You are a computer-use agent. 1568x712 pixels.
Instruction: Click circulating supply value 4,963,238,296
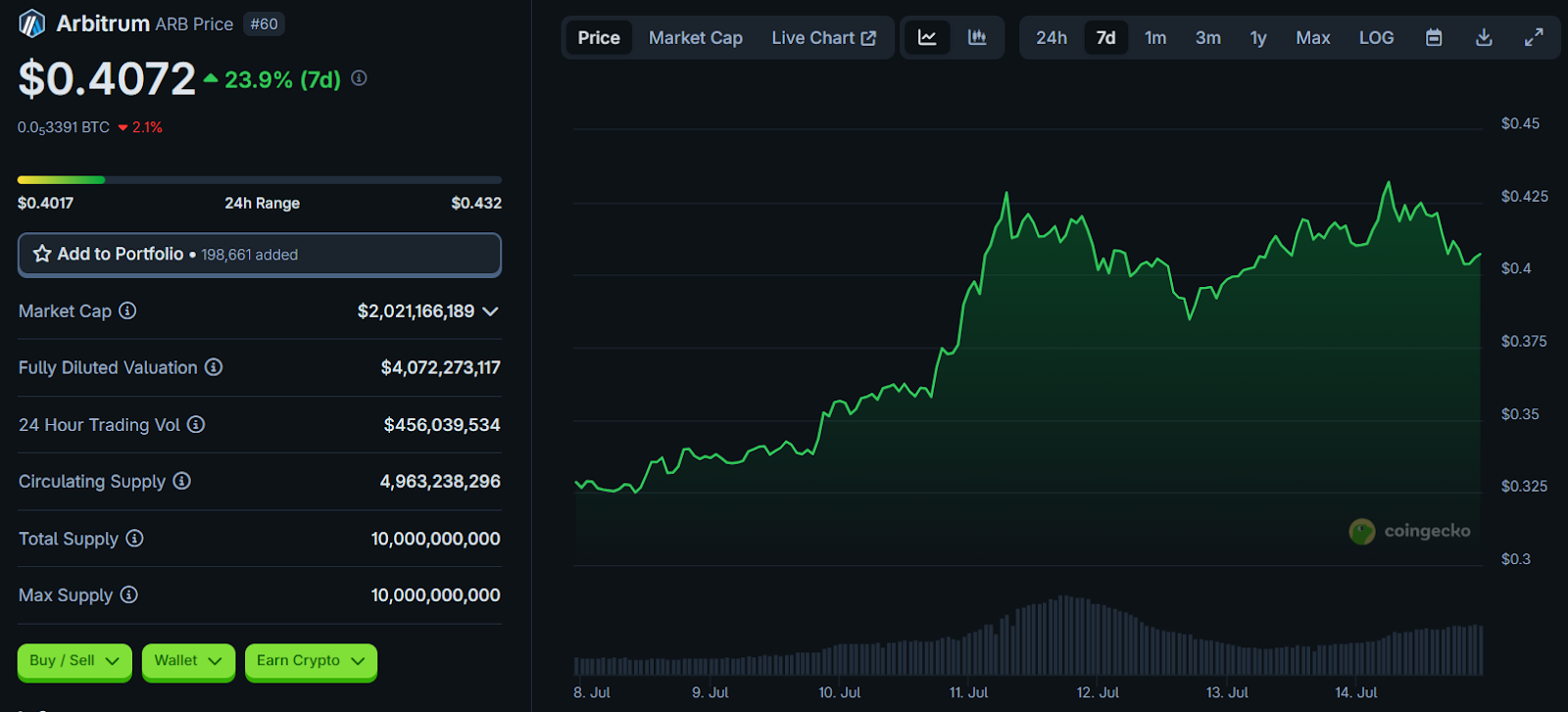pos(440,481)
